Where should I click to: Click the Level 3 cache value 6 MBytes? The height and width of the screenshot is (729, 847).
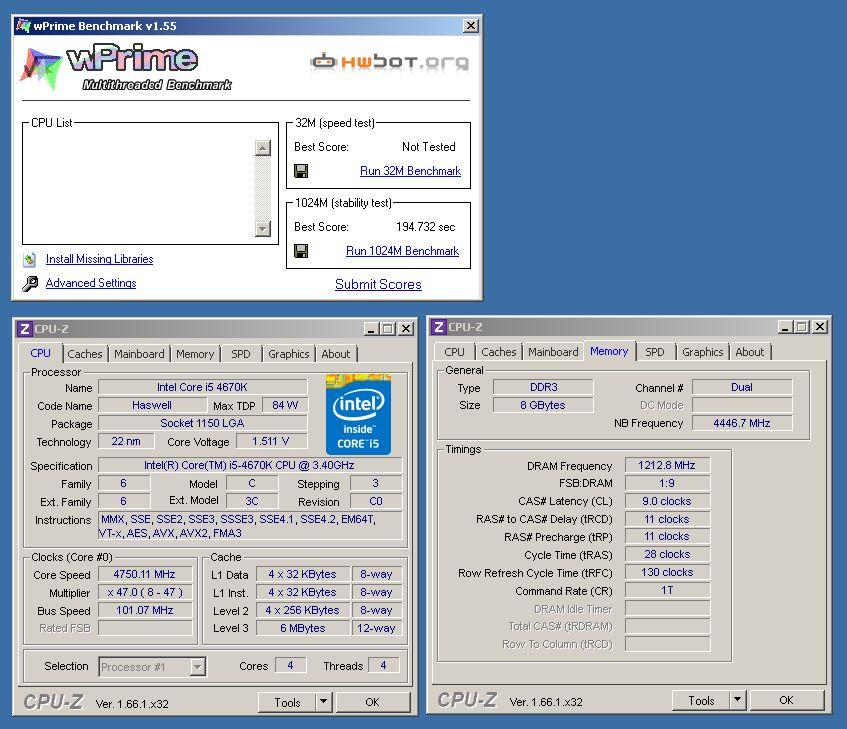click(302, 628)
